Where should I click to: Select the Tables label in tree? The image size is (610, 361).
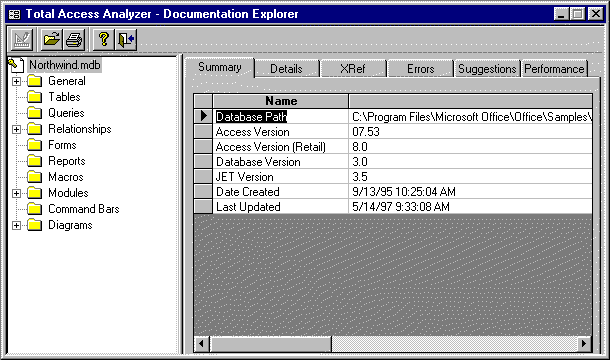coord(64,97)
